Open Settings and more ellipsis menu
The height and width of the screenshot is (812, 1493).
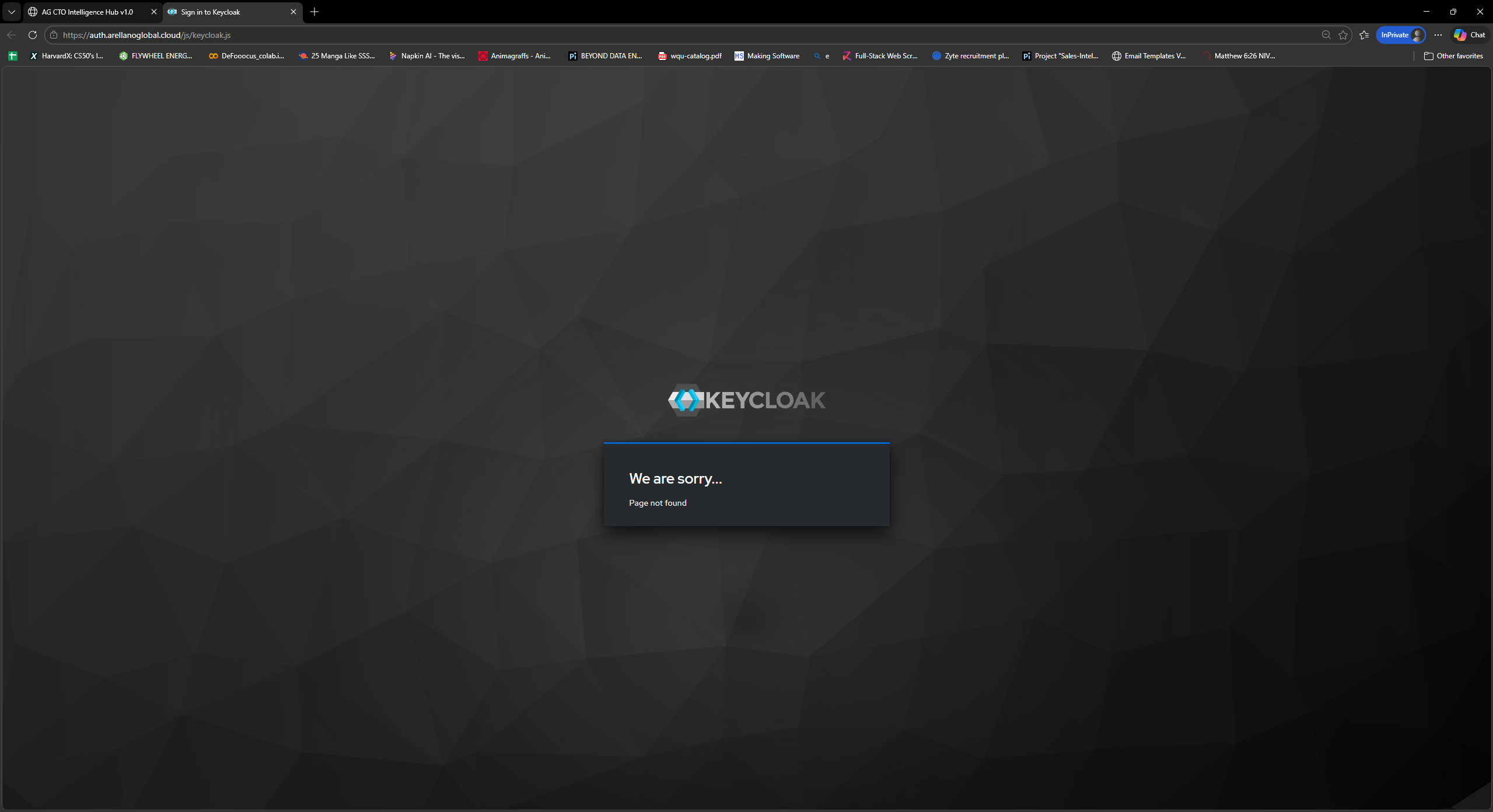click(1438, 35)
